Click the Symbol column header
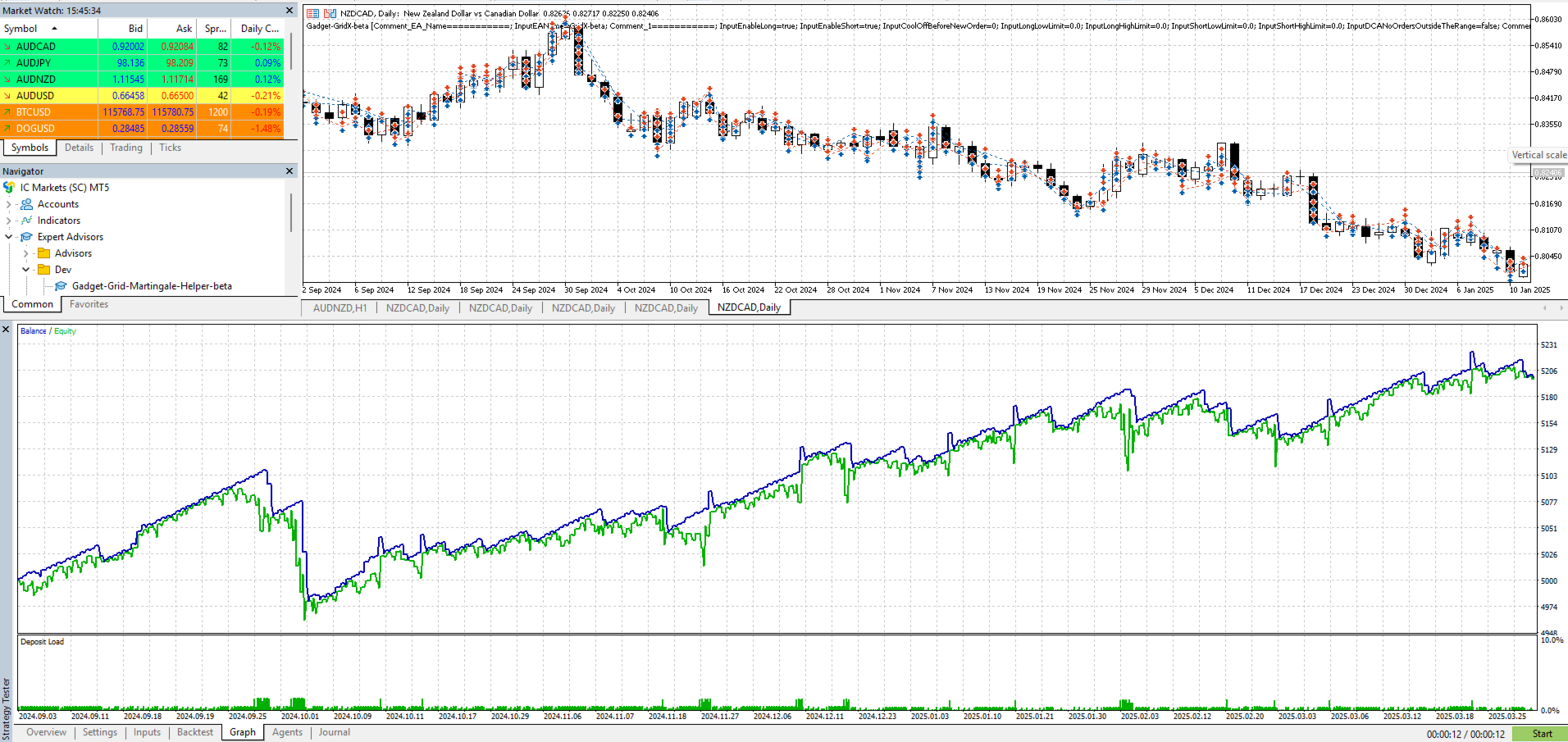Viewport: 1568px width, 742px height. point(48,29)
